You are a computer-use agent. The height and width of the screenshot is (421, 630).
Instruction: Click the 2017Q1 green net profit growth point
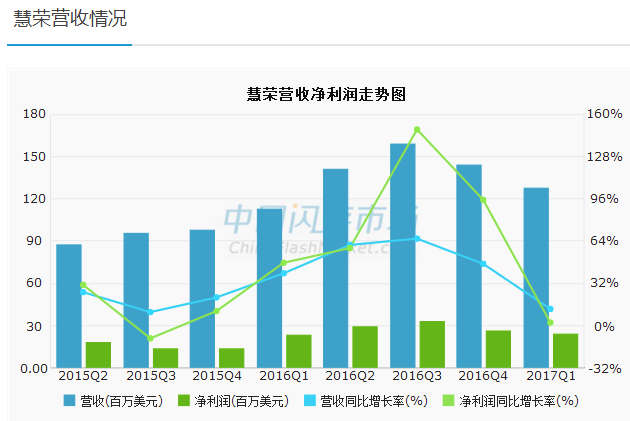[550, 323]
